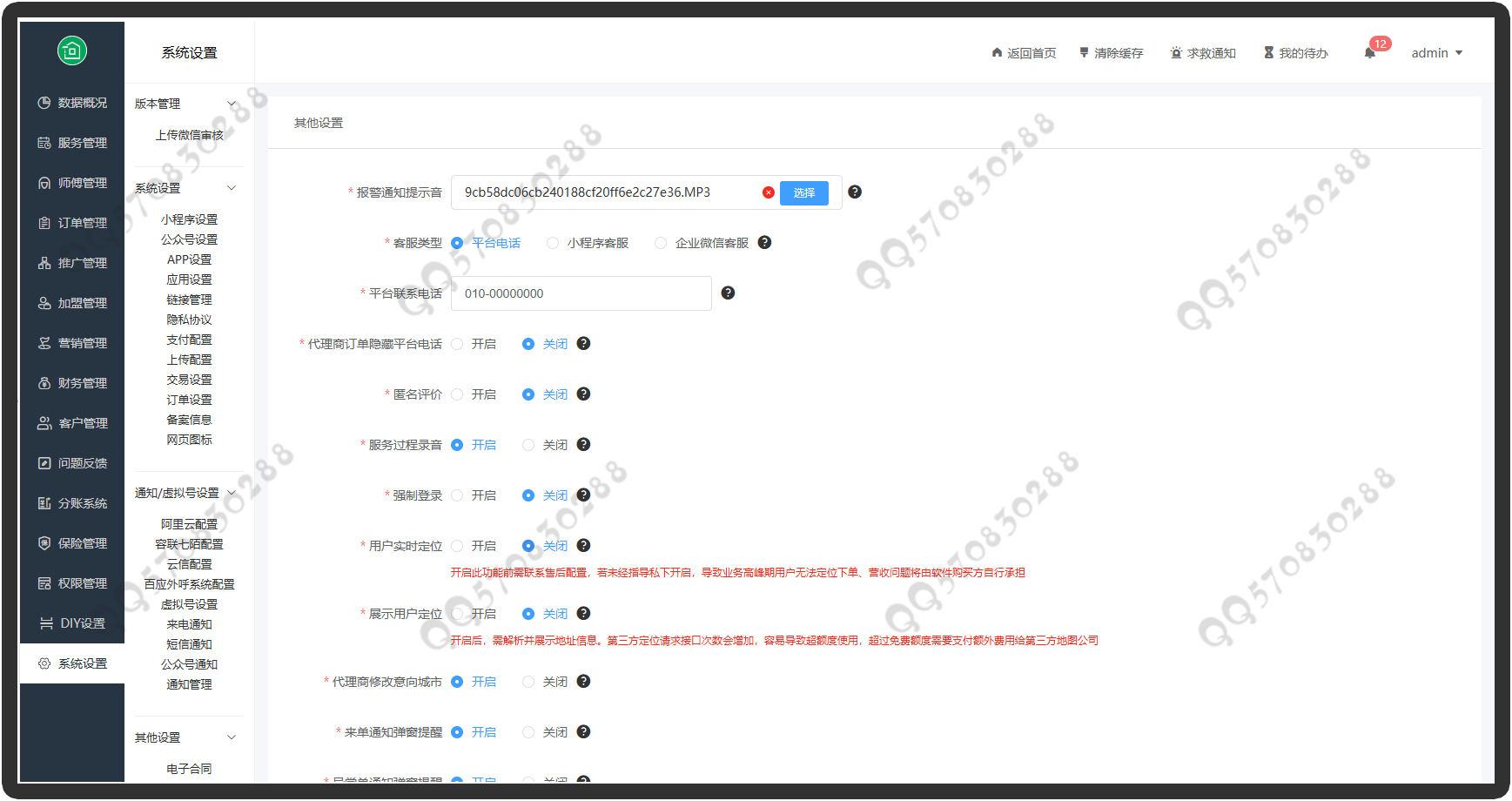Screen dimensions: 1512x801
Task: Open the 支付配置 settings link
Action: point(189,340)
